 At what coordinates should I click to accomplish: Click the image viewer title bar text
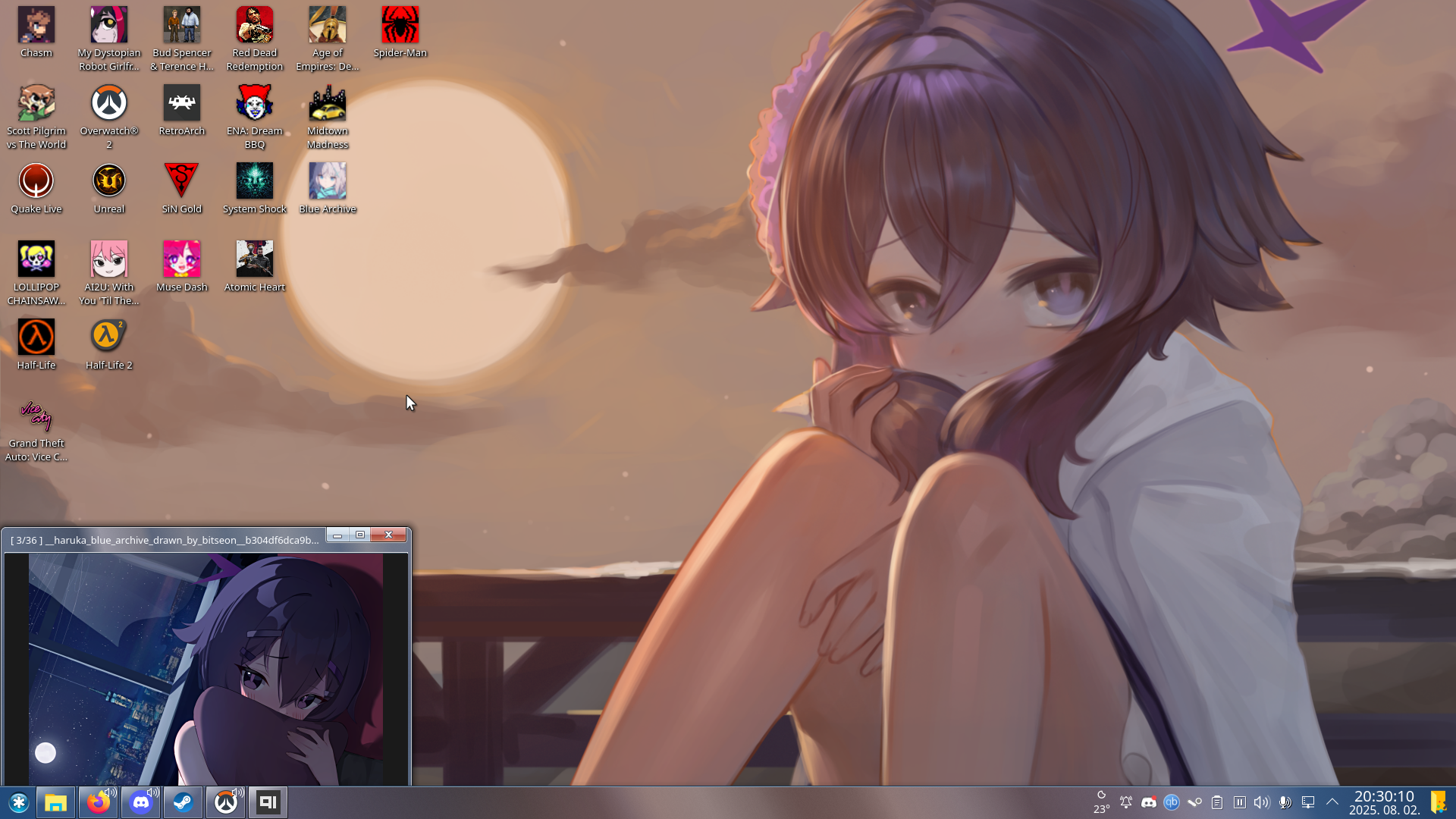(165, 540)
